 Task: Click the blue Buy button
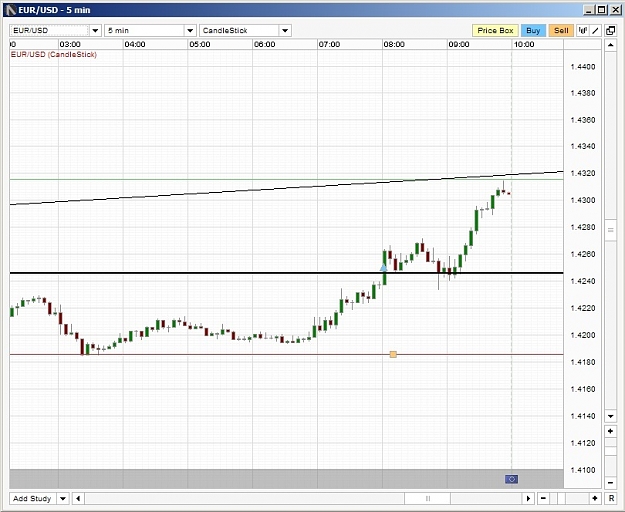[533, 30]
